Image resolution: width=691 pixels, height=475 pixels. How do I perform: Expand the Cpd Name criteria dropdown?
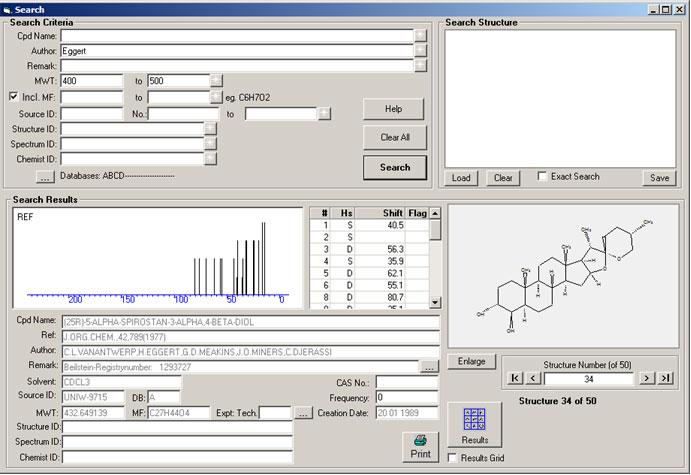421,34
